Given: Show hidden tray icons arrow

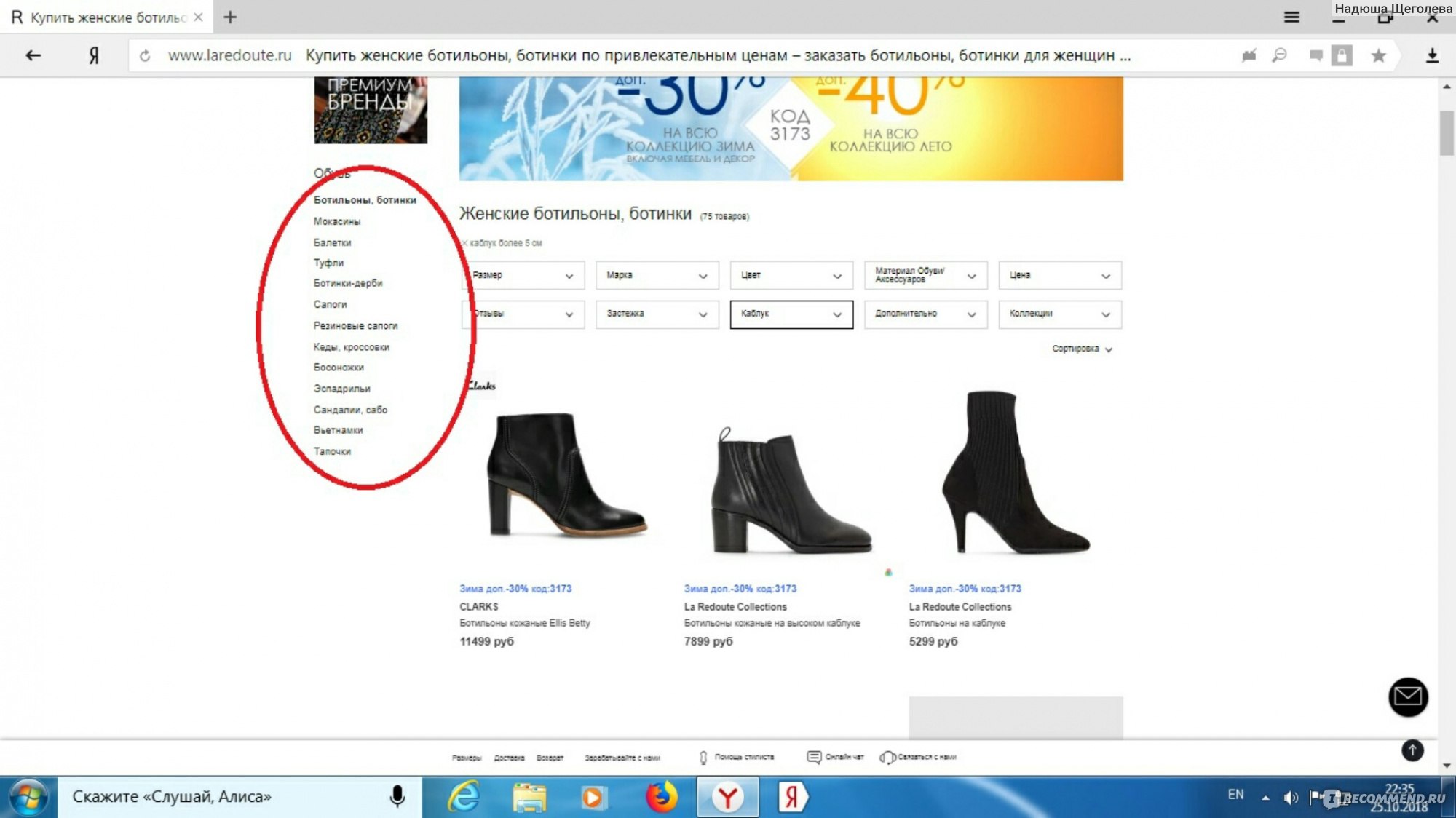Looking at the screenshot, I should [x=1265, y=798].
